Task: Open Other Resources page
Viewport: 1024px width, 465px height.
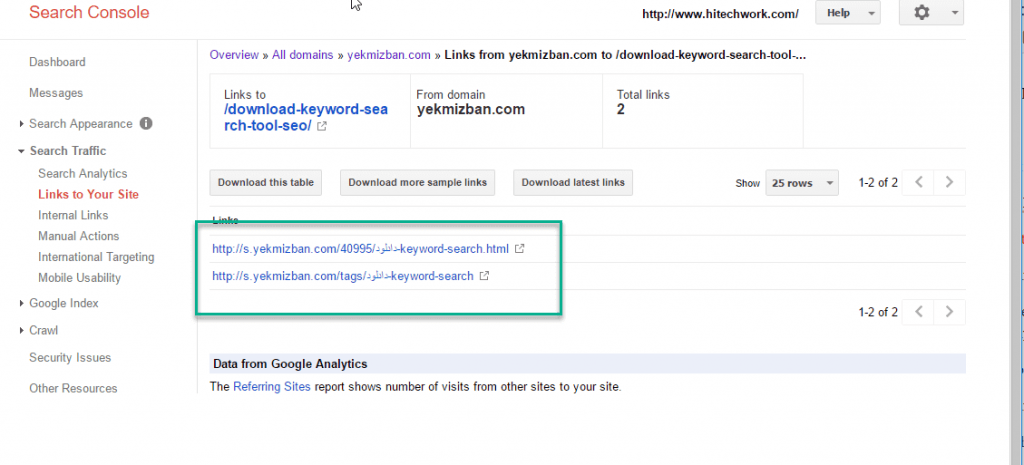Action: [x=73, y=388]
